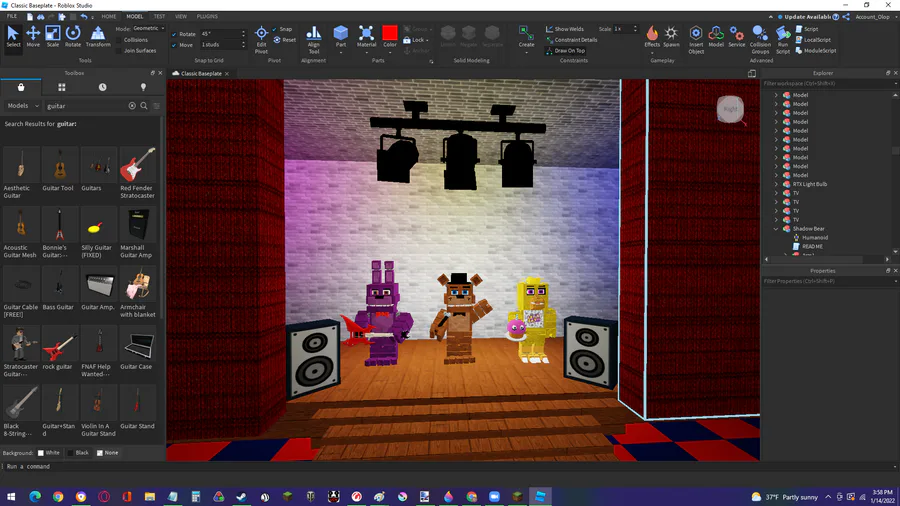Open the Color dropdown arrow
The image size is (900, 506).
click(x=390, y=52)
